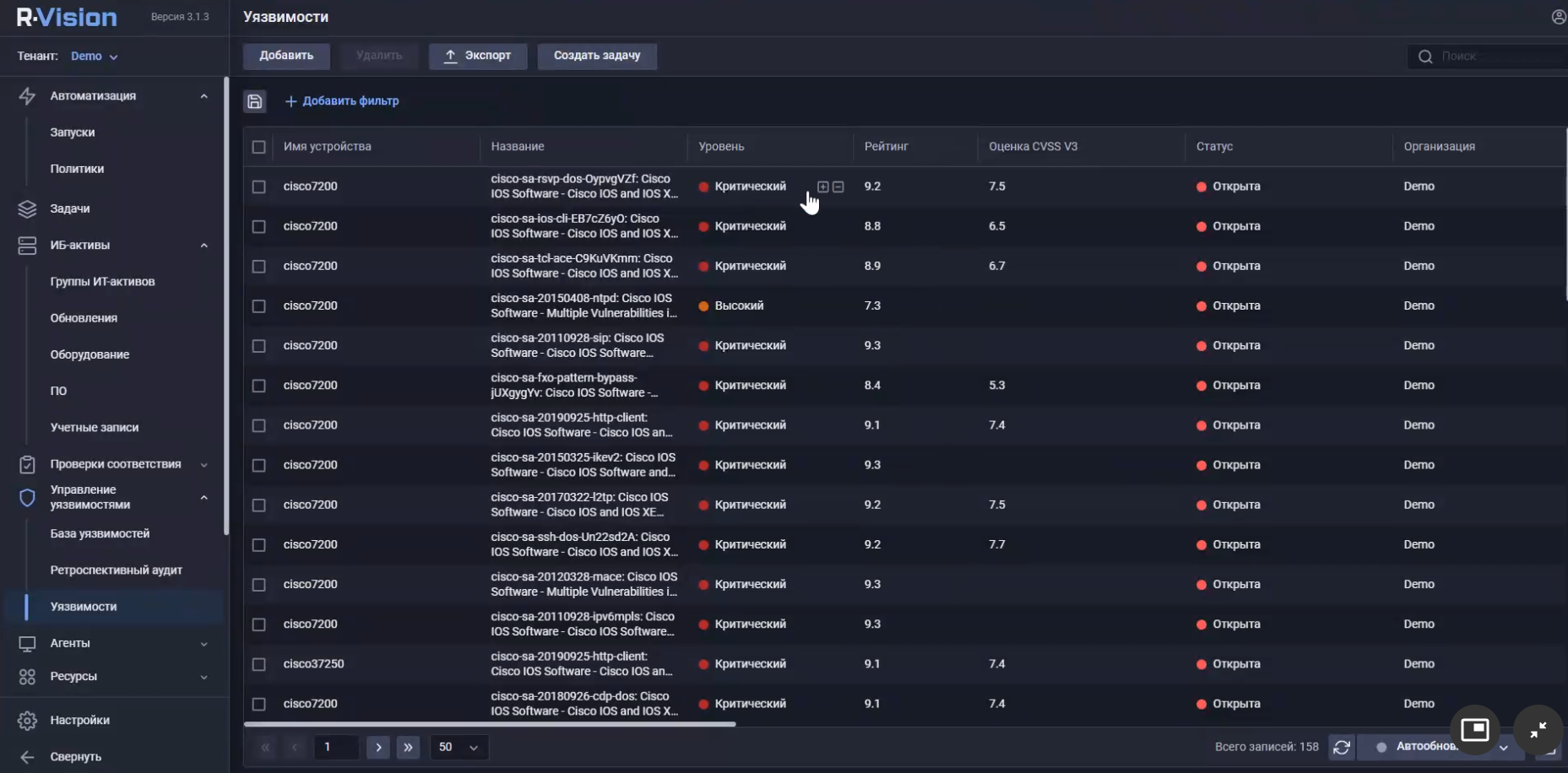
Task: Open the Demo tenant dropdown
Action: click(x=94, y=57)
